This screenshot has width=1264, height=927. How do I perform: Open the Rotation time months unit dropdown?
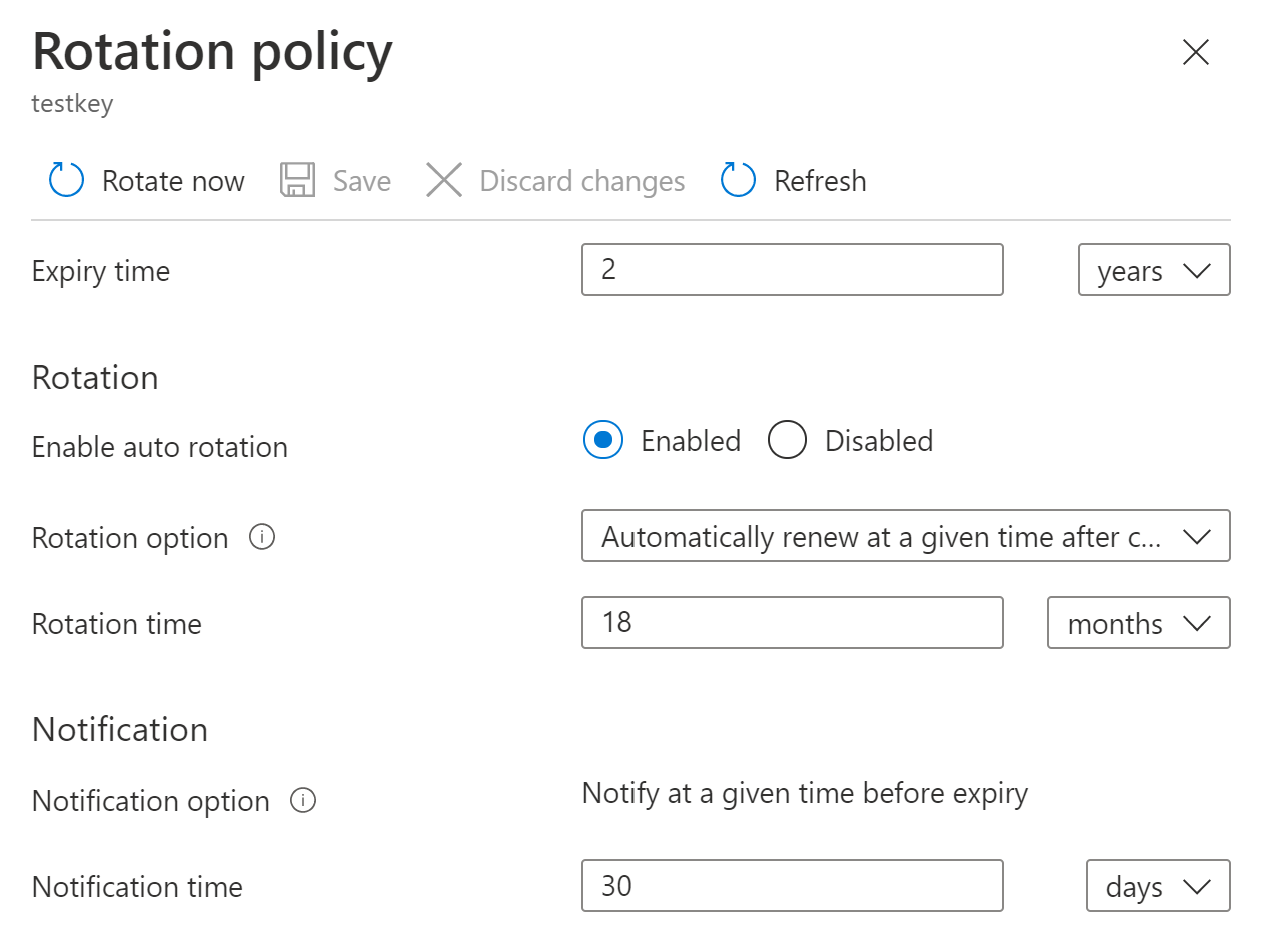coord(1138,624)
